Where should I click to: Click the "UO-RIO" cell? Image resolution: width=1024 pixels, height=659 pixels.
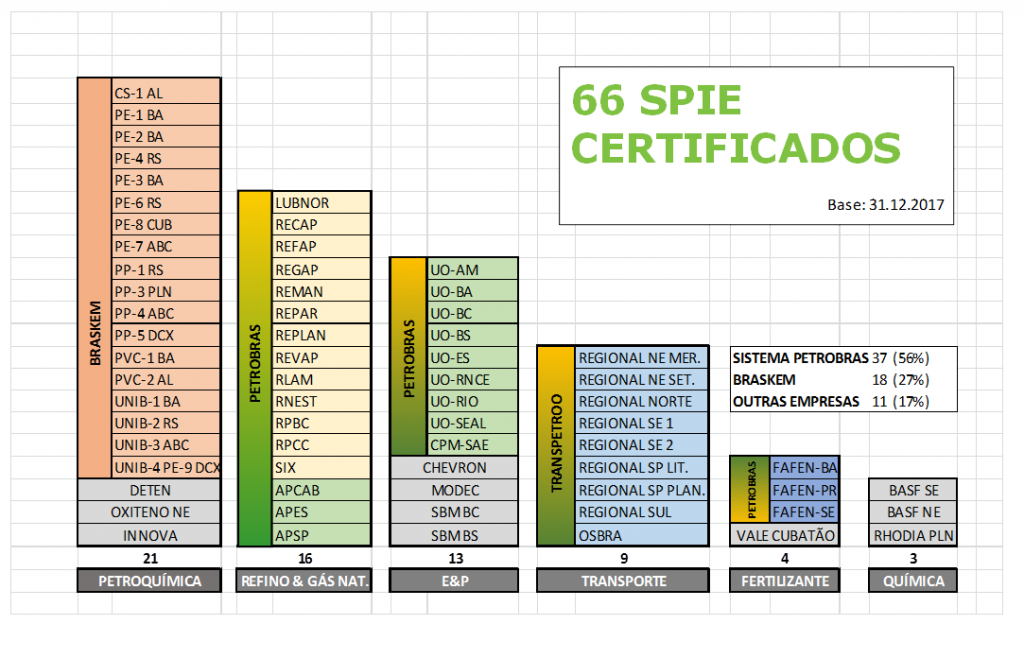pyautogui.click(x=472, y=402)
